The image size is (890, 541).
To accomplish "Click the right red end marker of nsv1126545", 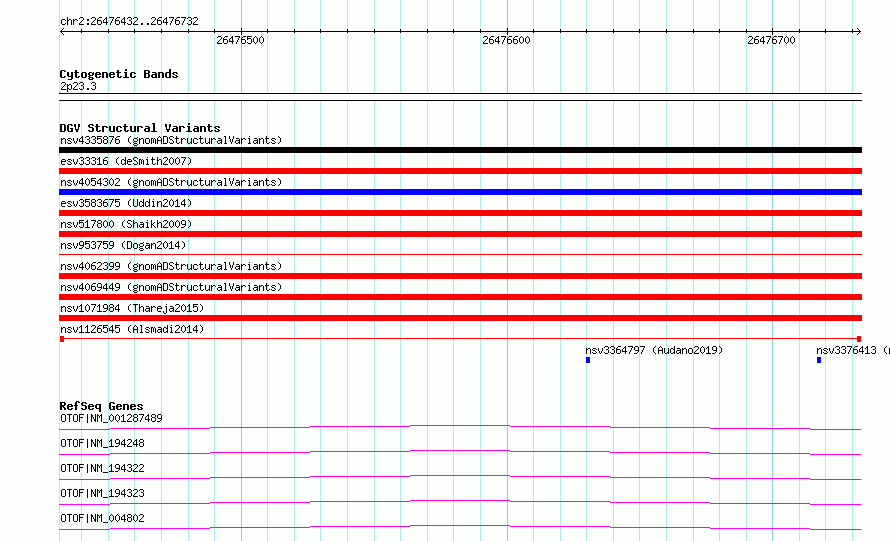I will click(x=859, y=339).
